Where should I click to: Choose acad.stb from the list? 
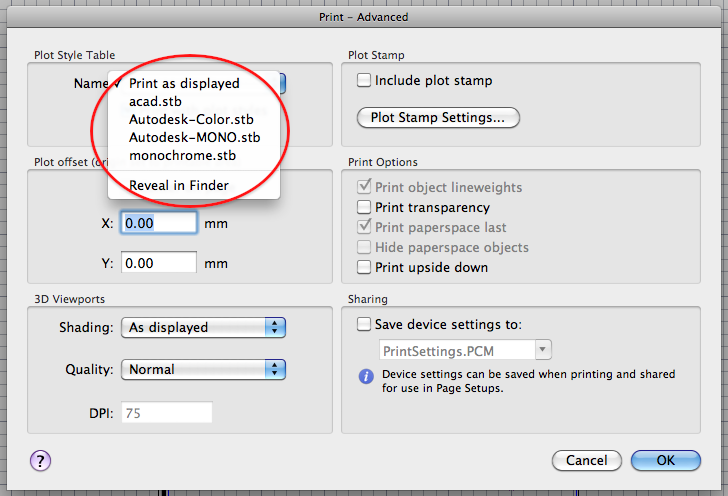point(157,102)
